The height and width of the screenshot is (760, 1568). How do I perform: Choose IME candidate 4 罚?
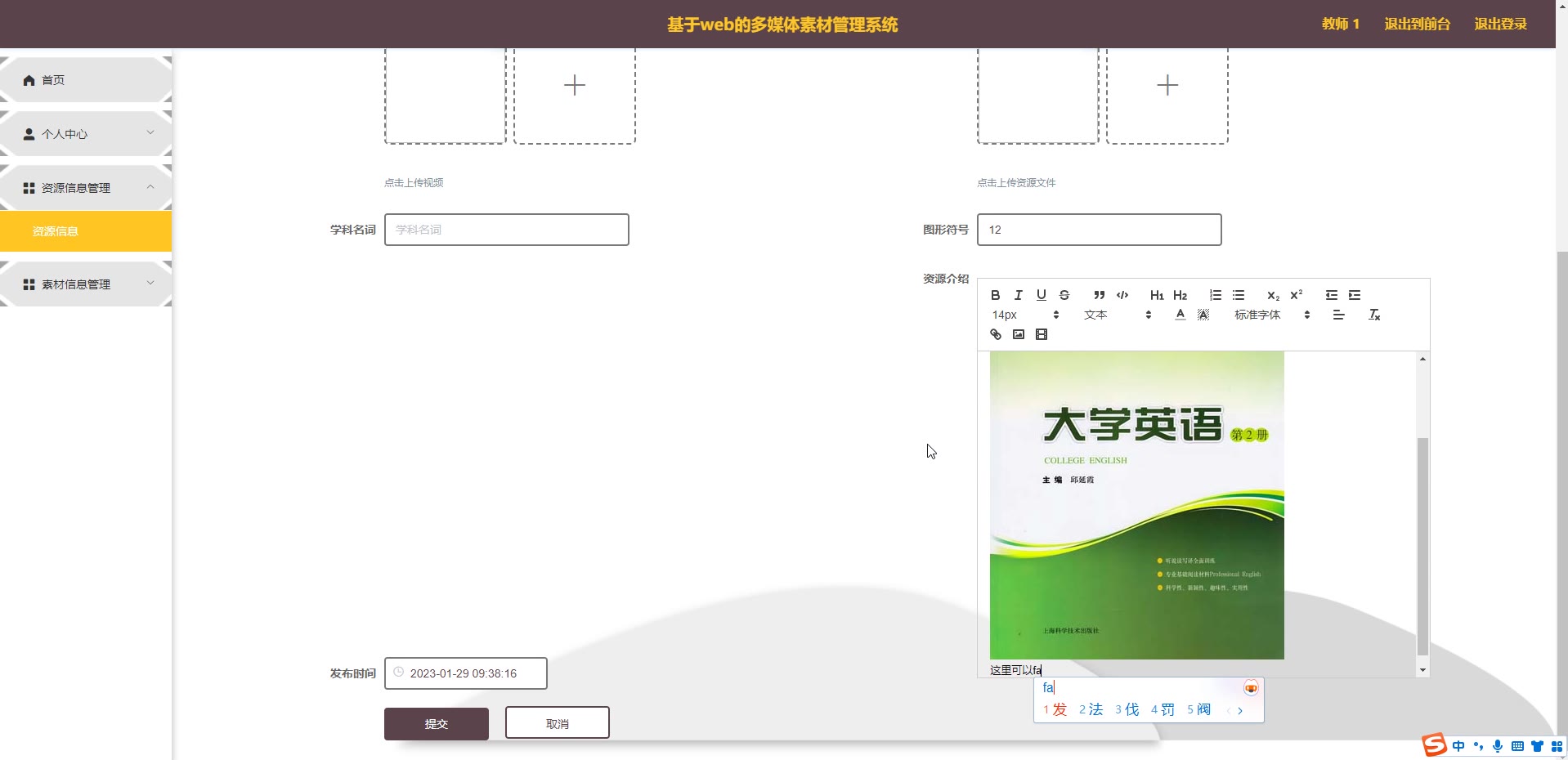tap(1163, 709)
